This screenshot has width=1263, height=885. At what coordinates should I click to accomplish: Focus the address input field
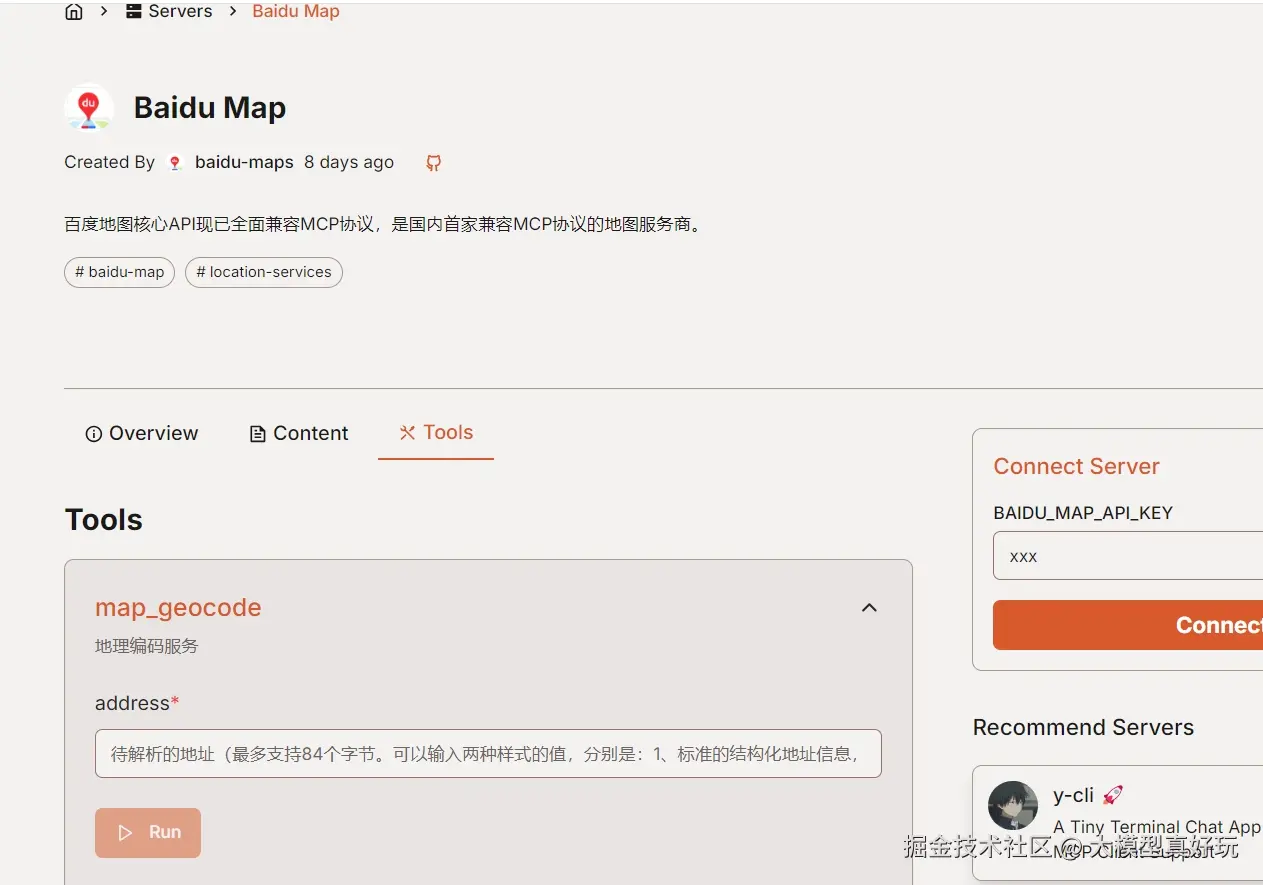[488, 754]
